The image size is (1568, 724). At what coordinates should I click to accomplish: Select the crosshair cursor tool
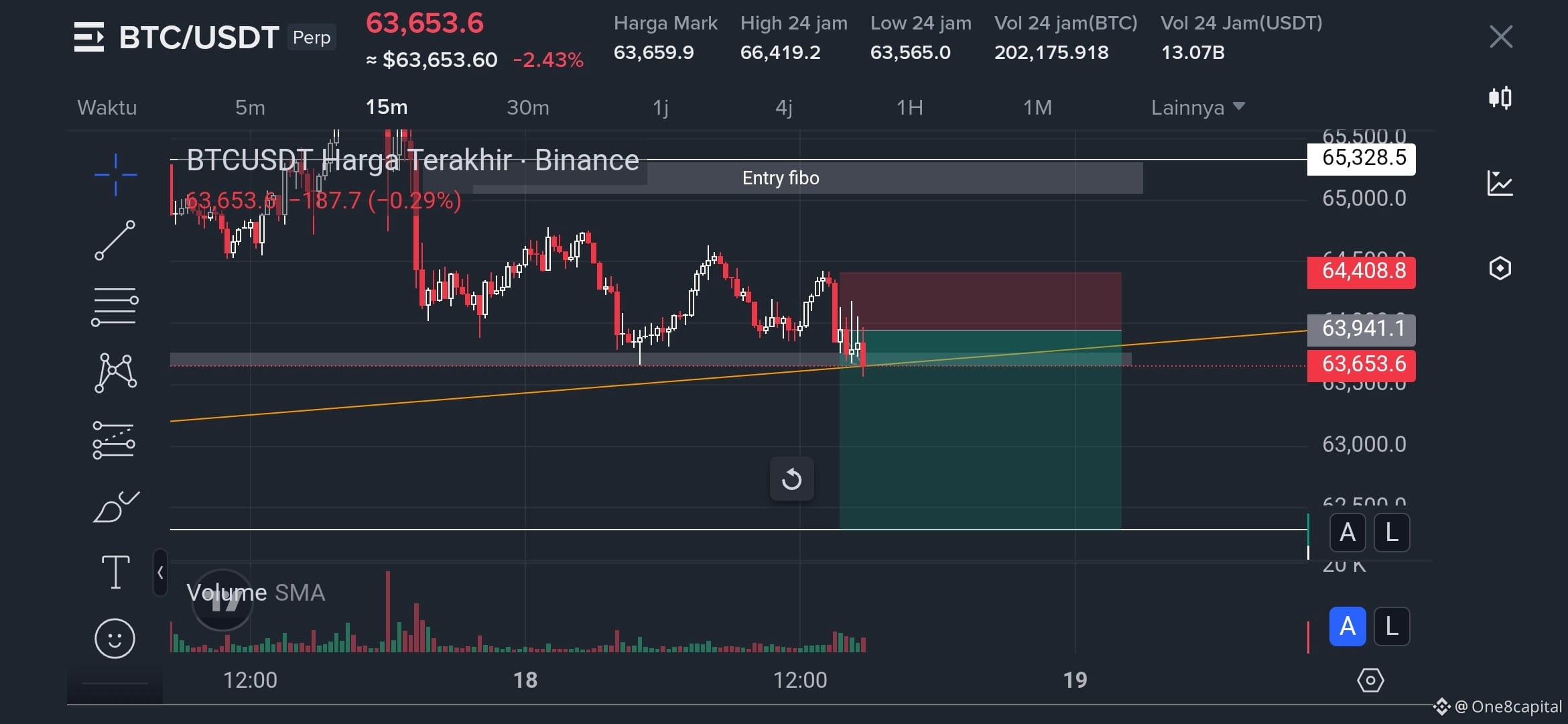pos(115,175)
